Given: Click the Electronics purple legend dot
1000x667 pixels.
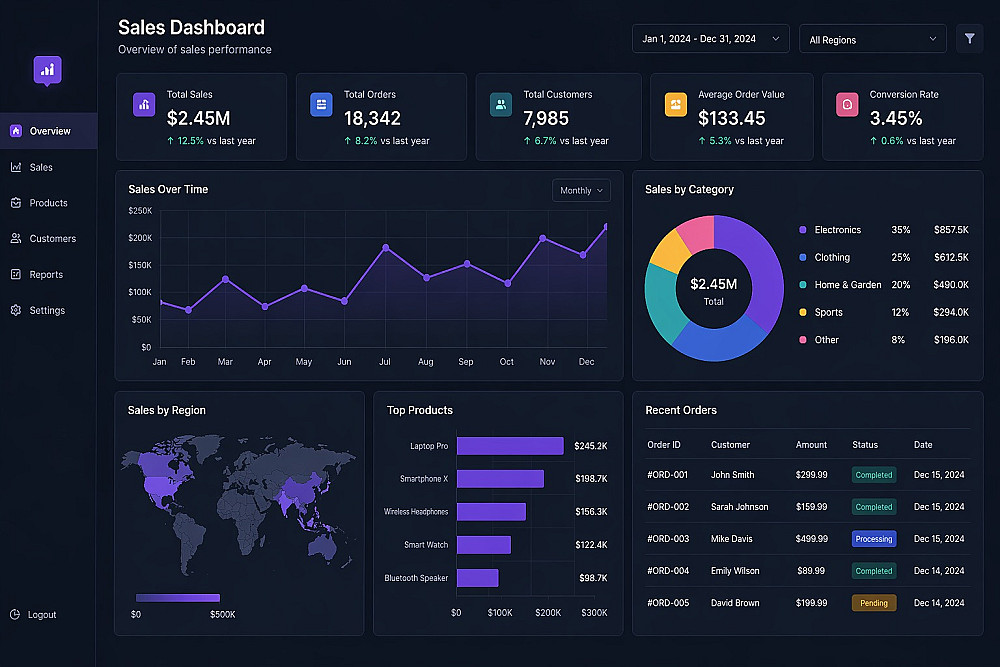Looking at the screenshot, I should pos(803,230).
